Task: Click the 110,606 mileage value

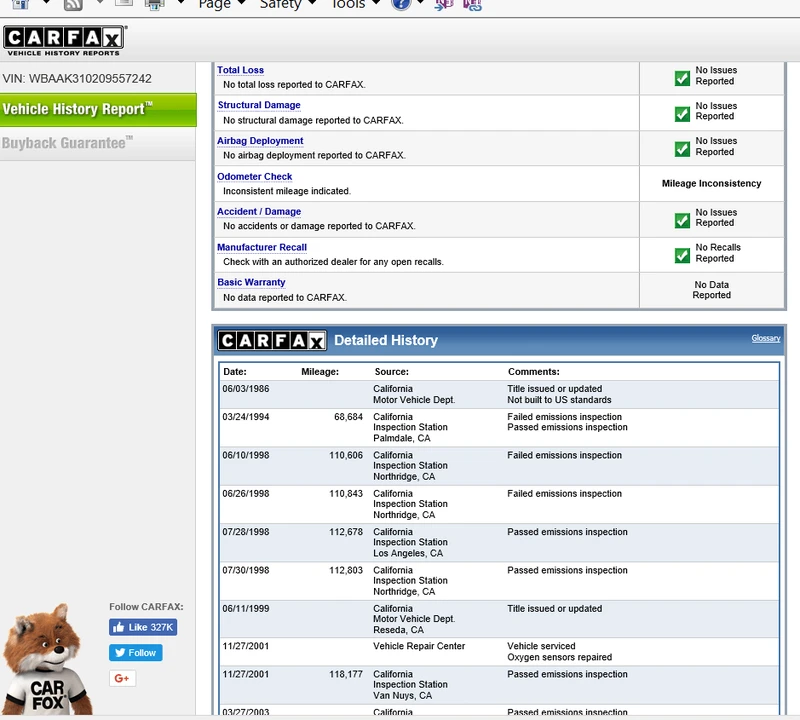Action: click(x=346, y=455)
